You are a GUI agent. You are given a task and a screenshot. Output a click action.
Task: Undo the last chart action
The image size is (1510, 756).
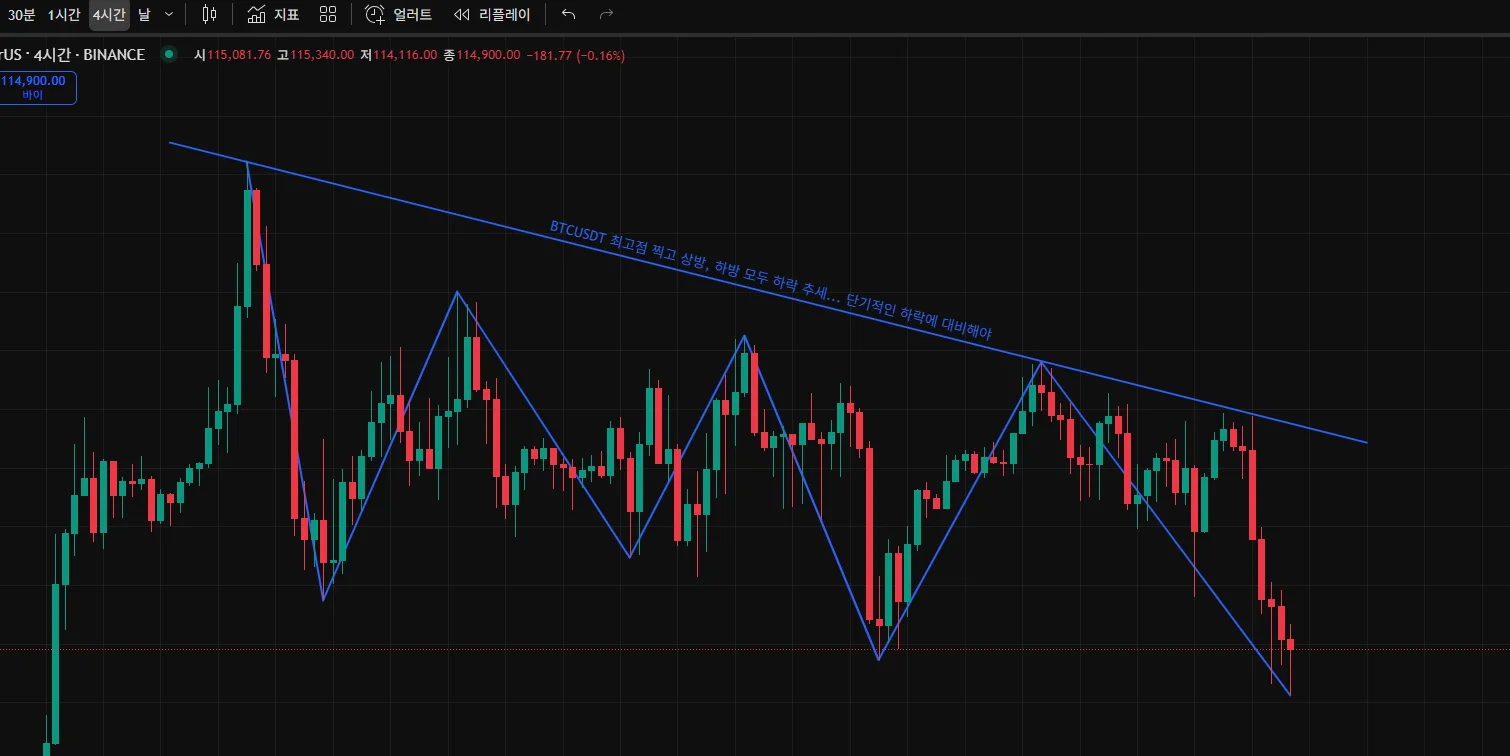[569, 15]
